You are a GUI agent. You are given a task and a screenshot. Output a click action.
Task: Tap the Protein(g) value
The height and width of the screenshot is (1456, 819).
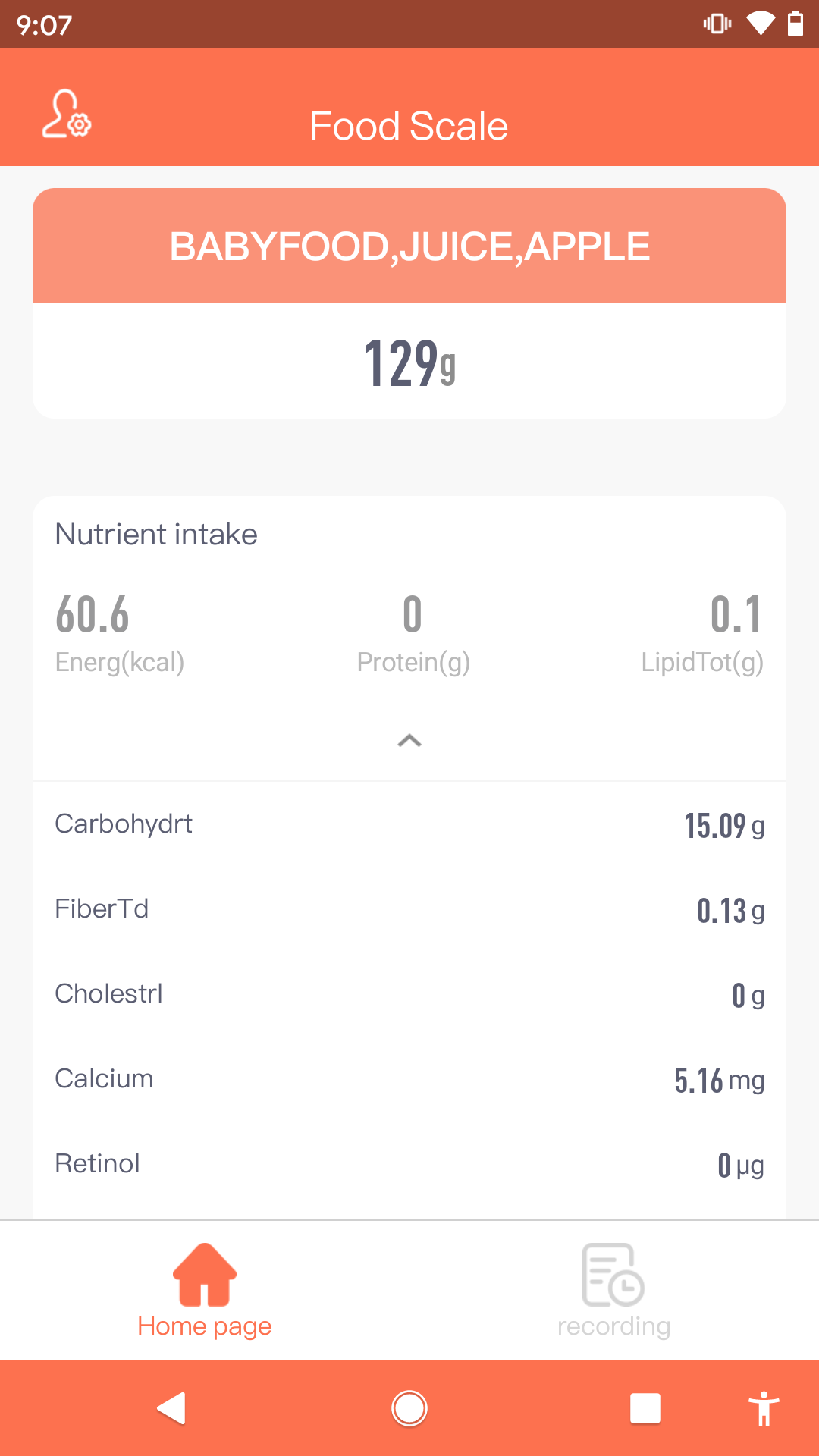[412, 614]
